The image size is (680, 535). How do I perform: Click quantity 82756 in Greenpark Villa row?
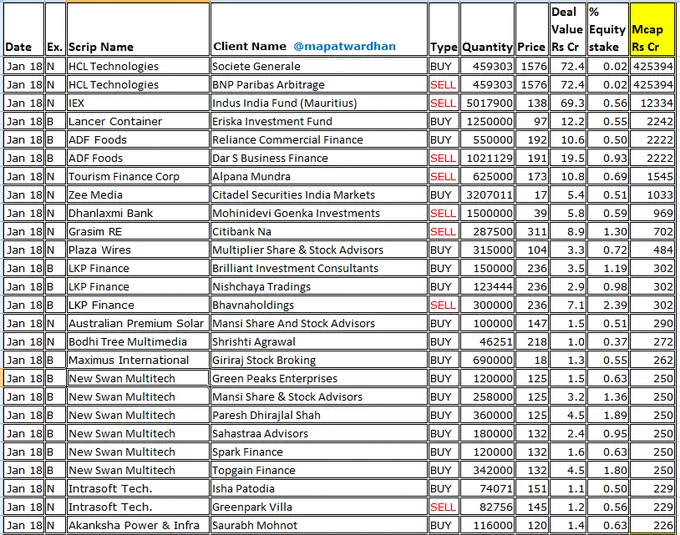point(487,507)
